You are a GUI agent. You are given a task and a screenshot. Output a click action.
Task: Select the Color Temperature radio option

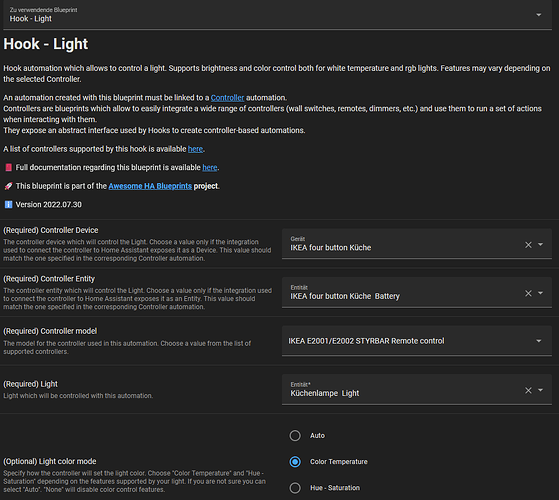(295, 462)
